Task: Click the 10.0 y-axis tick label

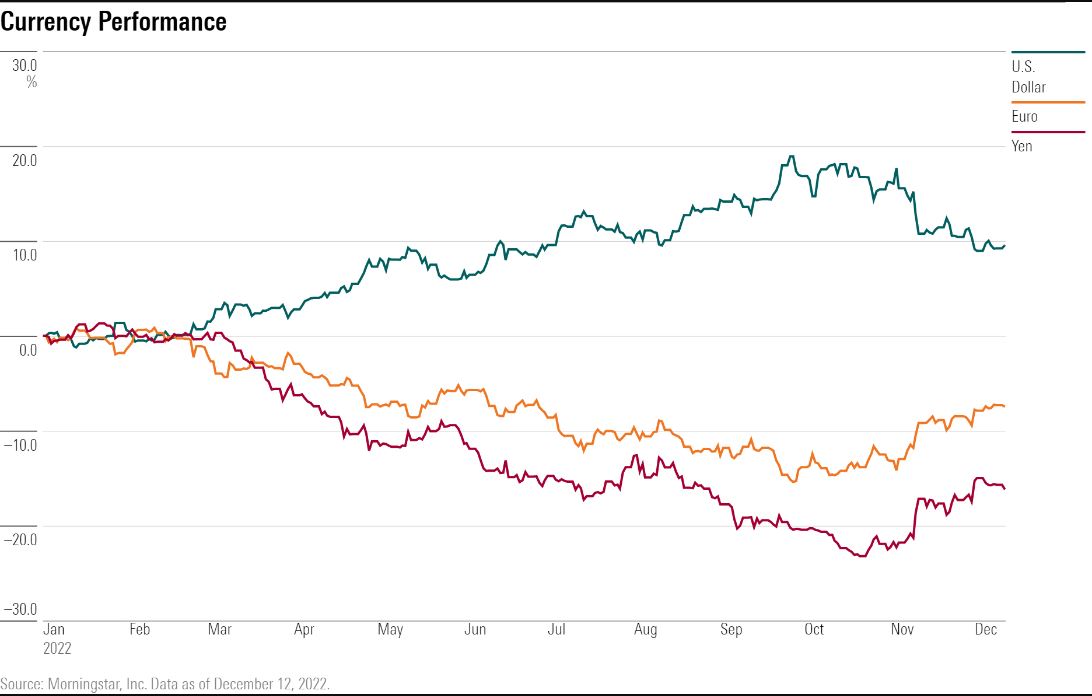Action: [x=24, y=254]
